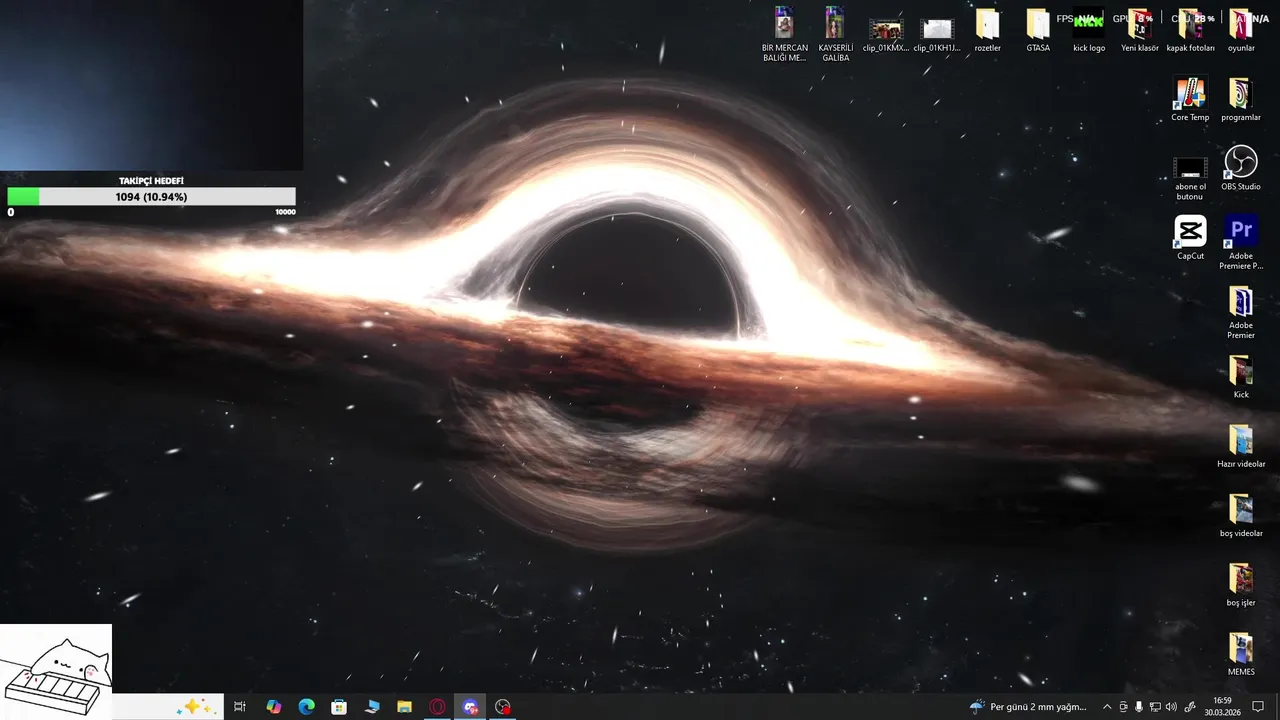Click the microphone tray icon
This screenshot has height=720, width=1280.
(1139, 707)
